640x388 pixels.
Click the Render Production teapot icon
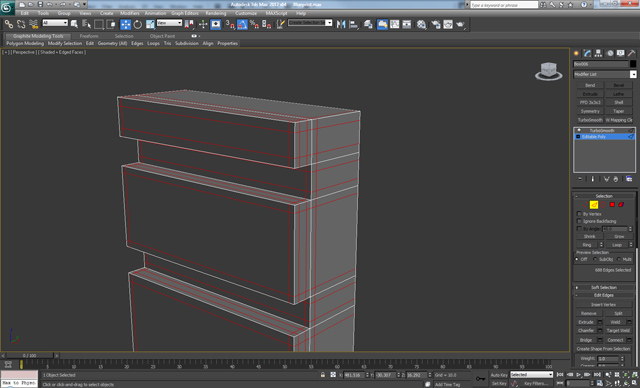click(460, 24)
